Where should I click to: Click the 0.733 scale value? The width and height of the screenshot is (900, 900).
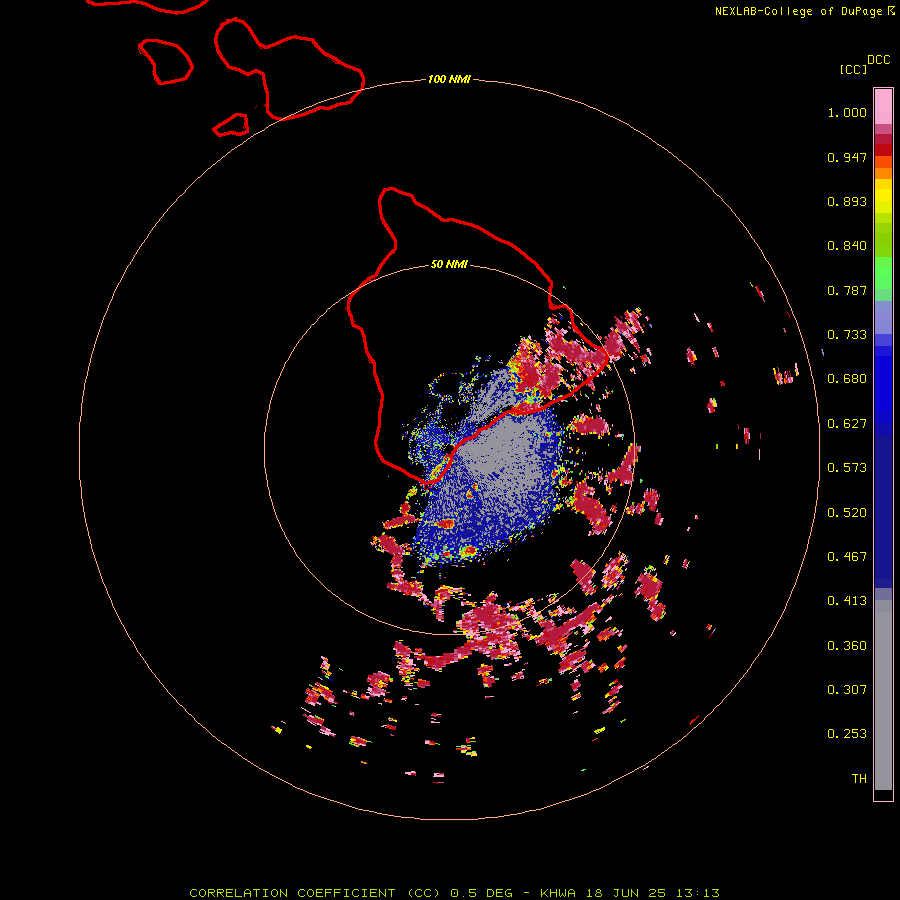coord(847,335)
